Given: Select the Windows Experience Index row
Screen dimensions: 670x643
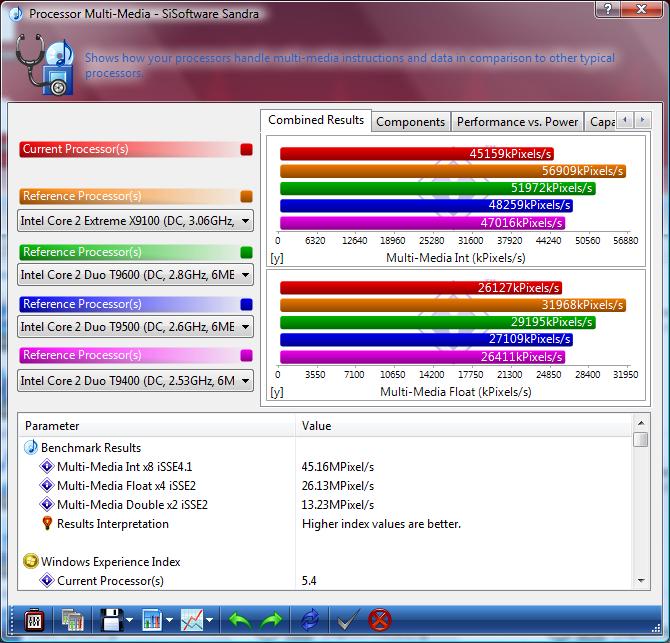Looking at the screenshot, I should pos(325,561).
